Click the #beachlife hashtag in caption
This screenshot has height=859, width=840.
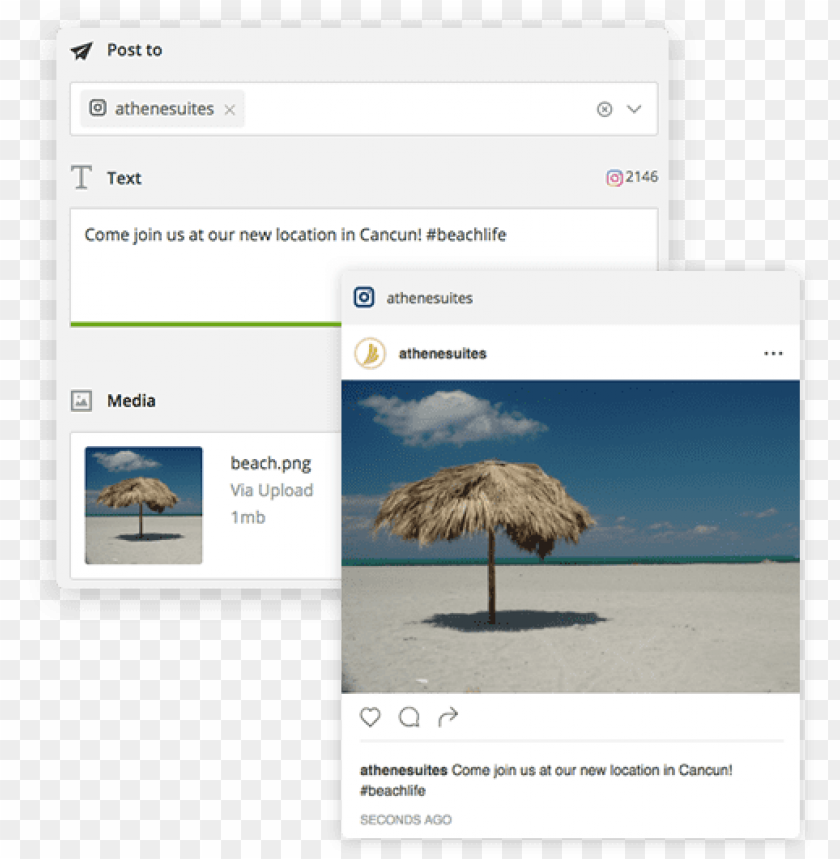393,791
